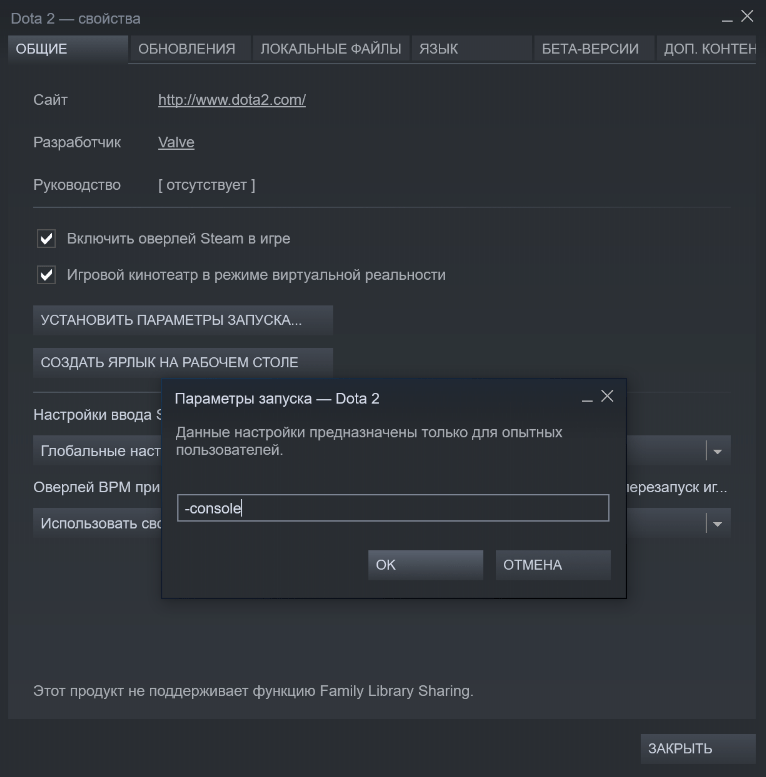766x777 pixels.
Task: Minimize the Параметры запуска dialog
Action: (587, 398)
